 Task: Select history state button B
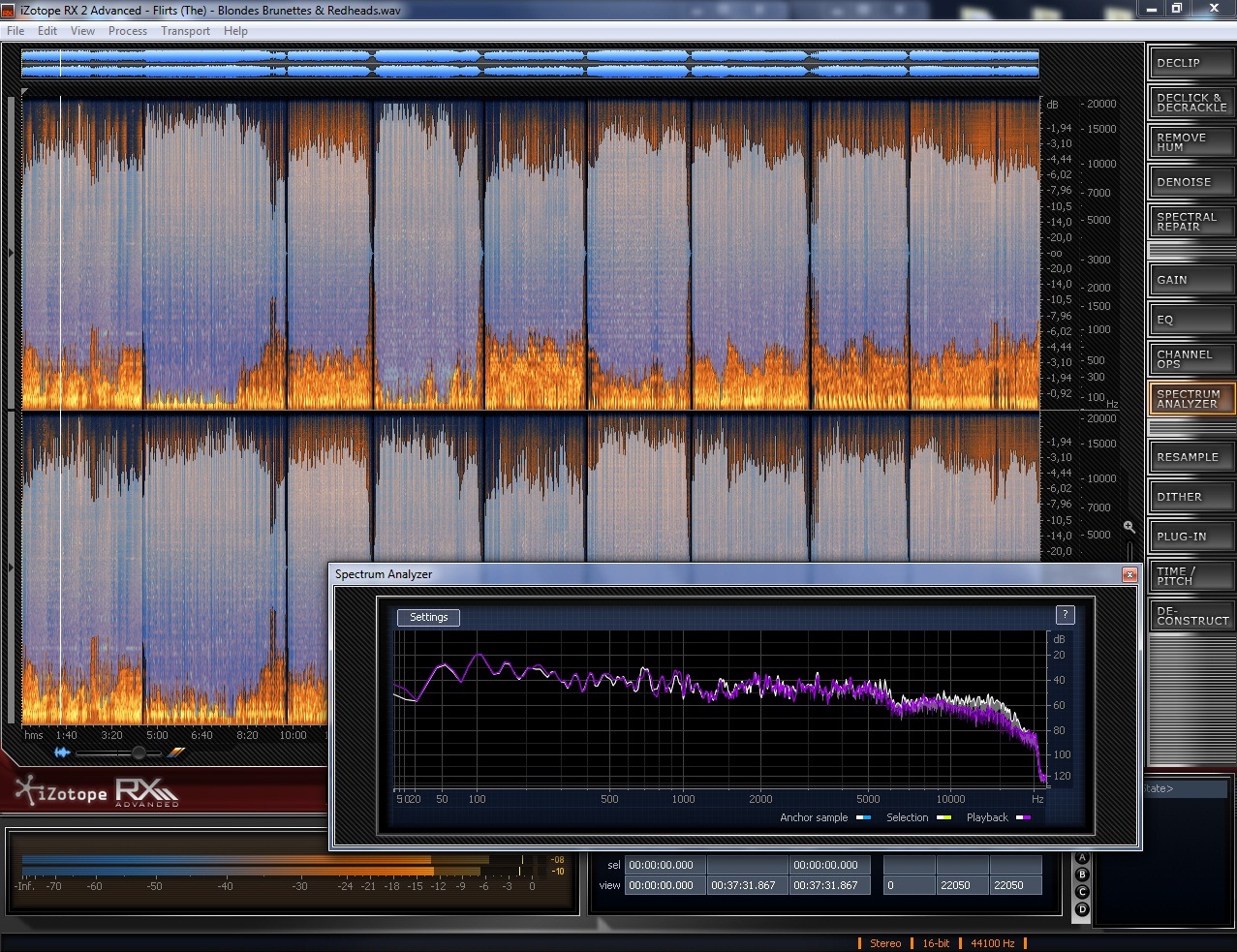pos(1082,875)
